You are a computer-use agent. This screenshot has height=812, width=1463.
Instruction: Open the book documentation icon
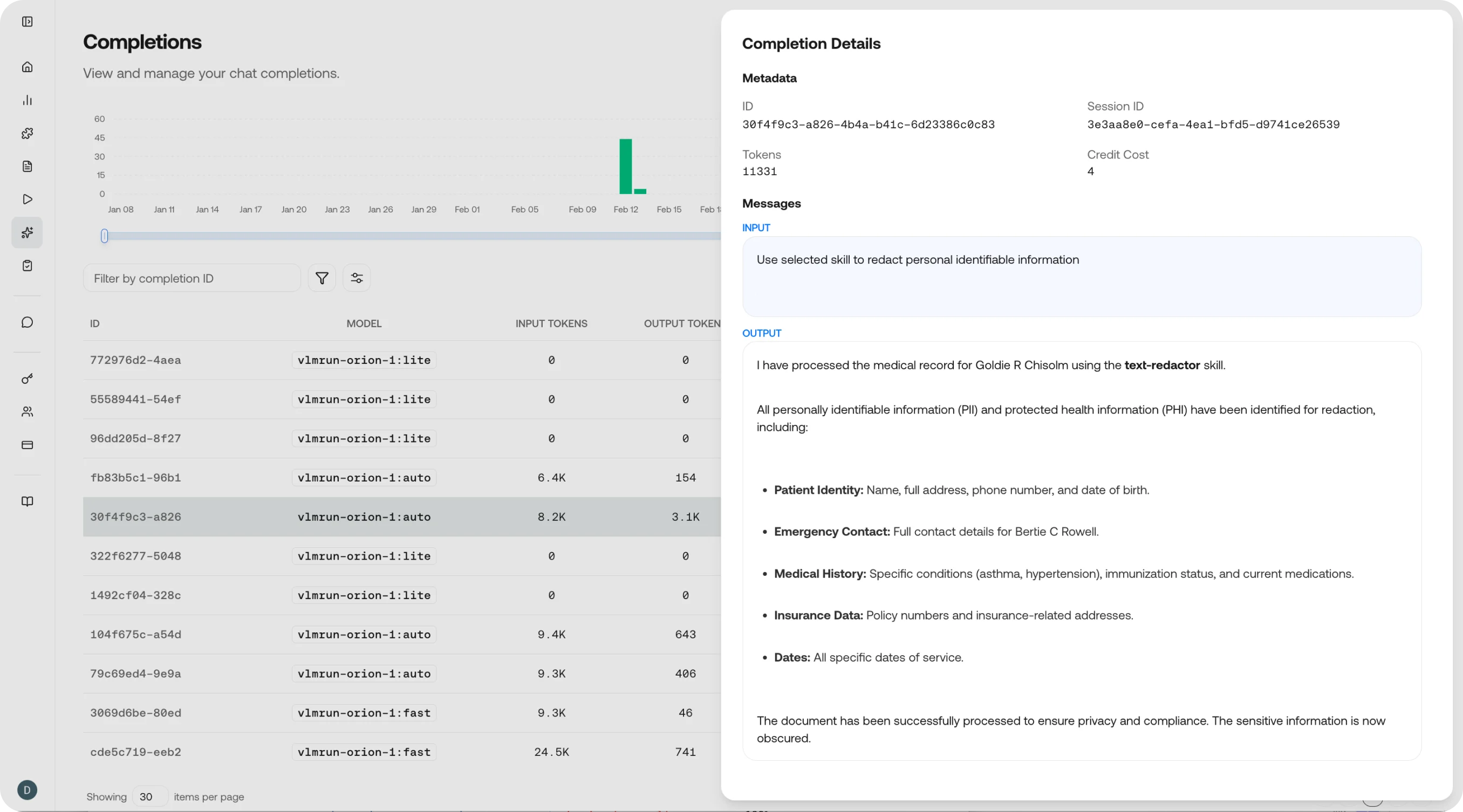(28, 501)
